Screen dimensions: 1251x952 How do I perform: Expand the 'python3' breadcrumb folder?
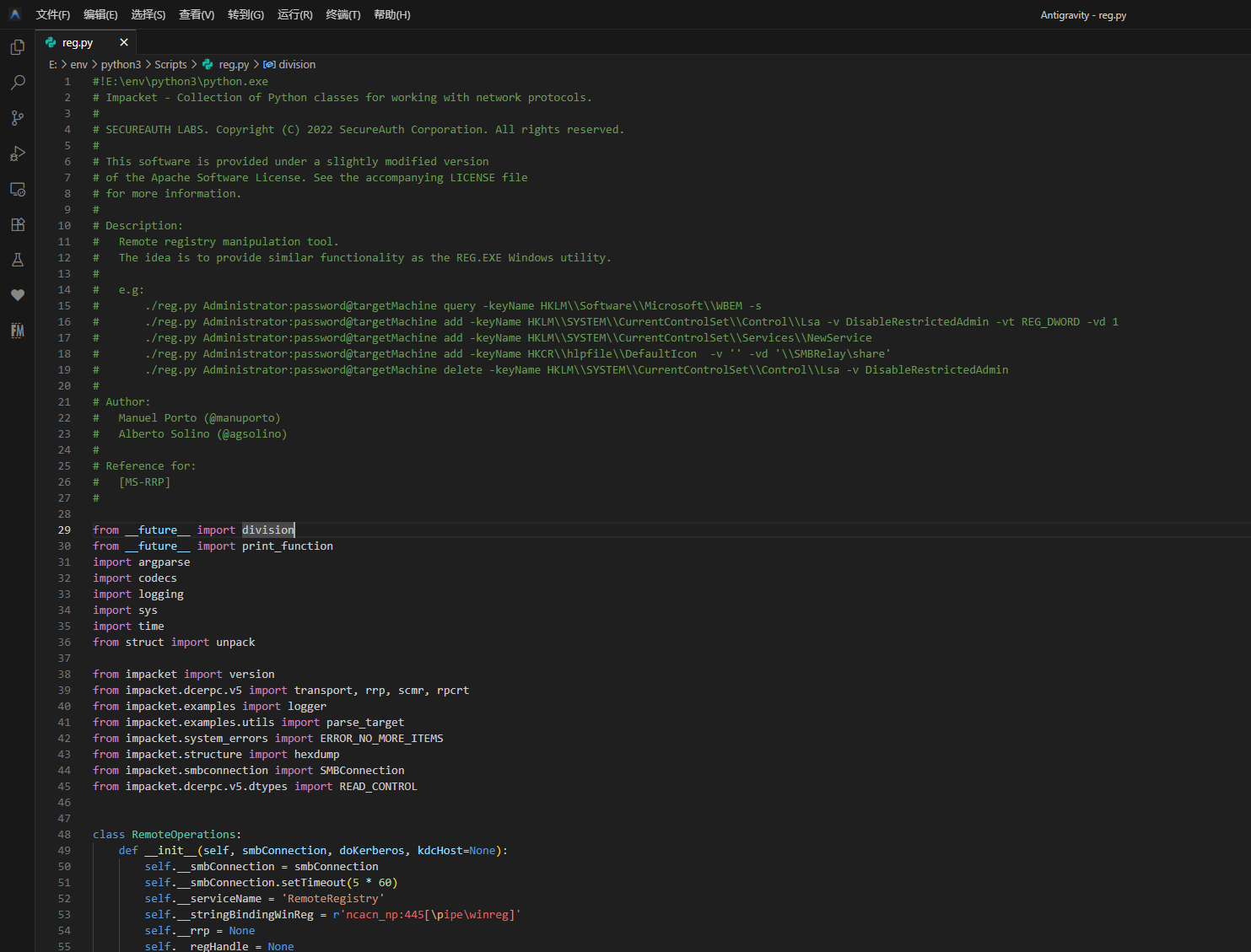(121, 64)
